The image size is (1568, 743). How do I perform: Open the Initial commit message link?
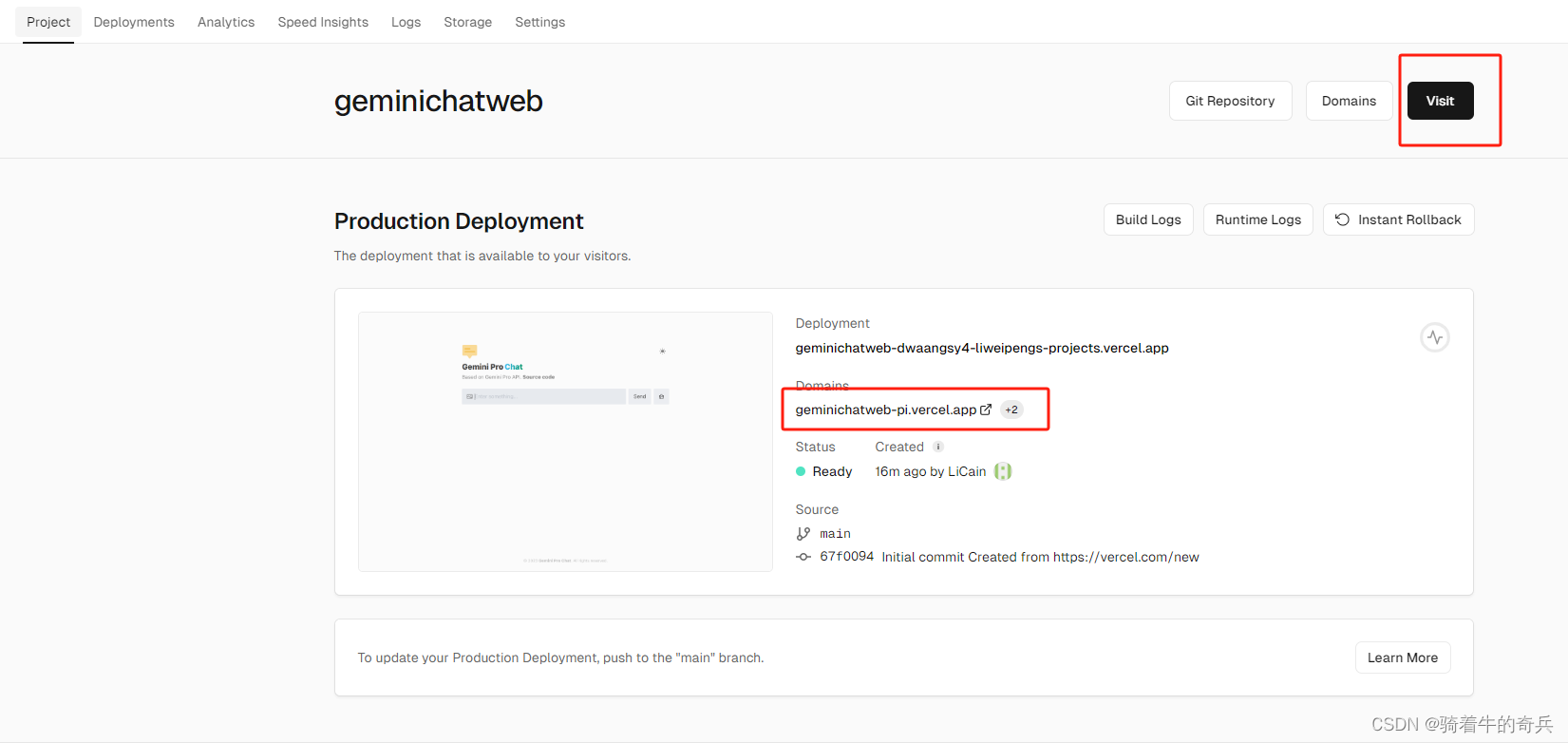(1040, 557)
